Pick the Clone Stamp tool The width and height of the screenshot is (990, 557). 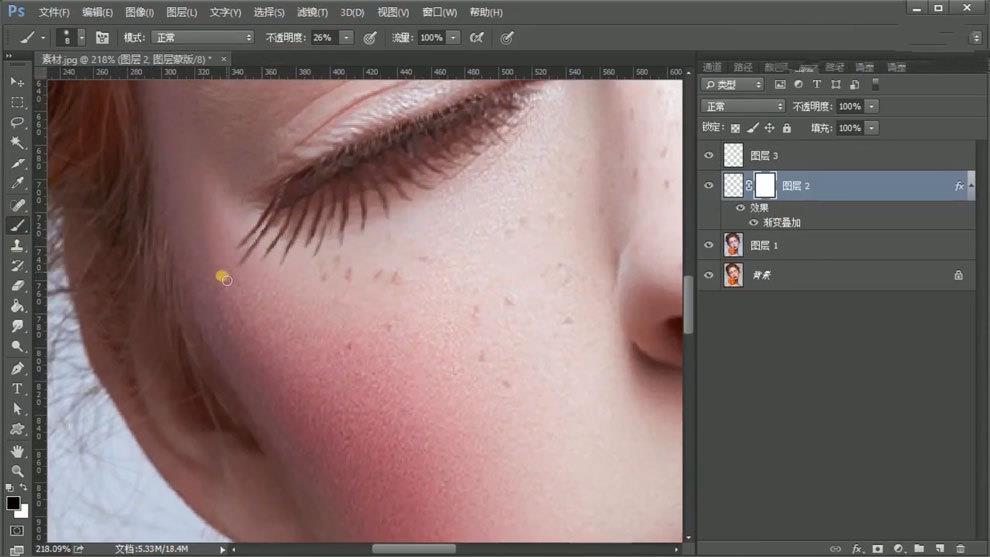[x=17, y=245]
